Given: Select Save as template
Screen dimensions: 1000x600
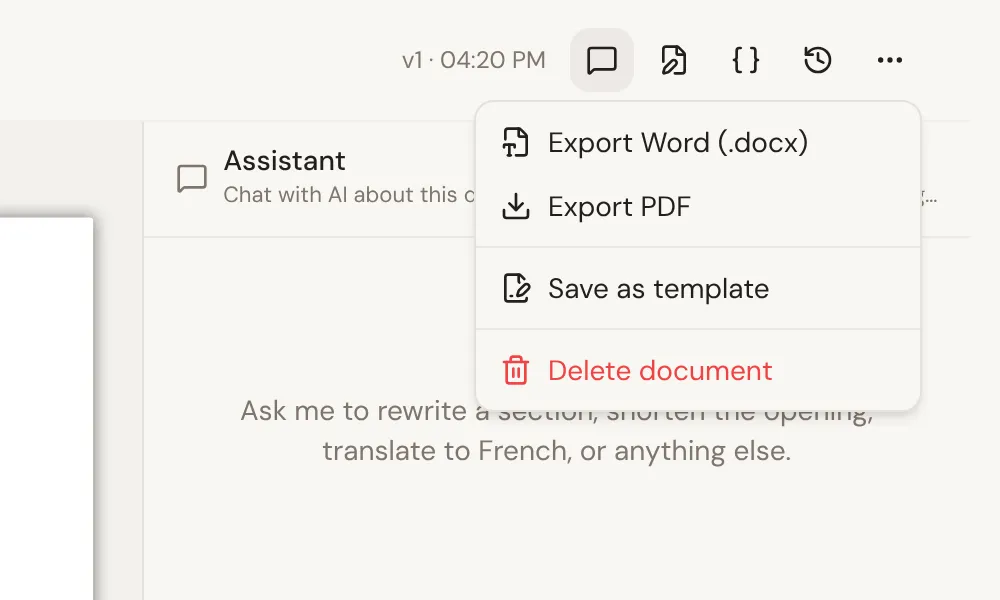Looking at the screenshot, I should pos(698,288).
